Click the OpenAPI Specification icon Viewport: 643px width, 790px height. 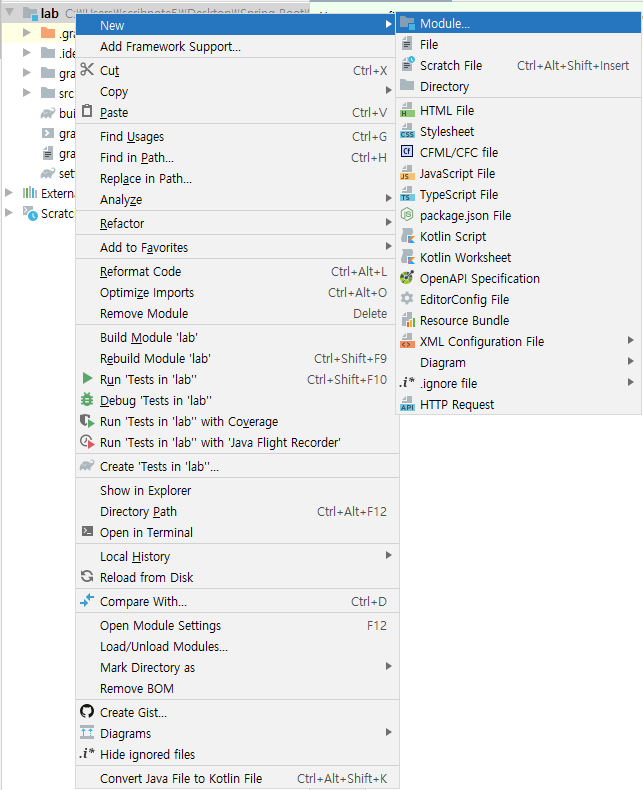click(x=407, y=279)
